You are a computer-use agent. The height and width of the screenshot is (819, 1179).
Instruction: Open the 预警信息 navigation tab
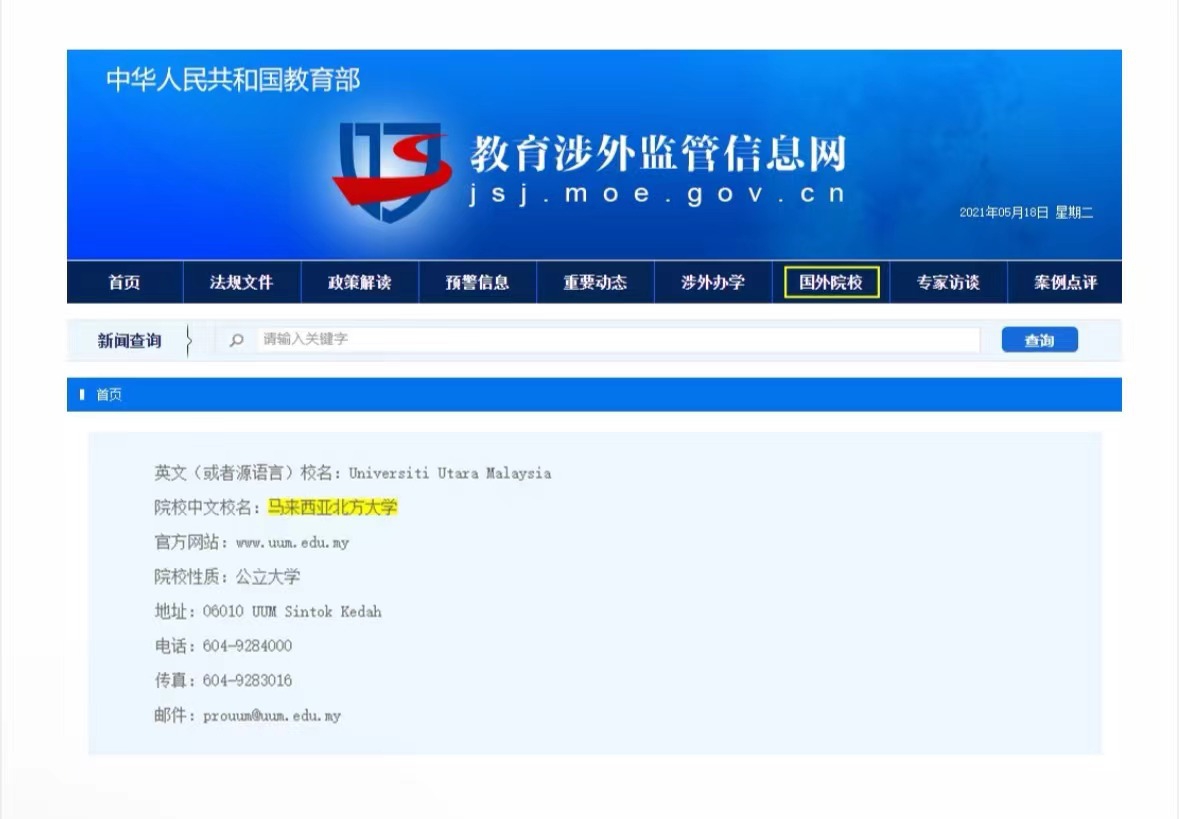[477, 282]
